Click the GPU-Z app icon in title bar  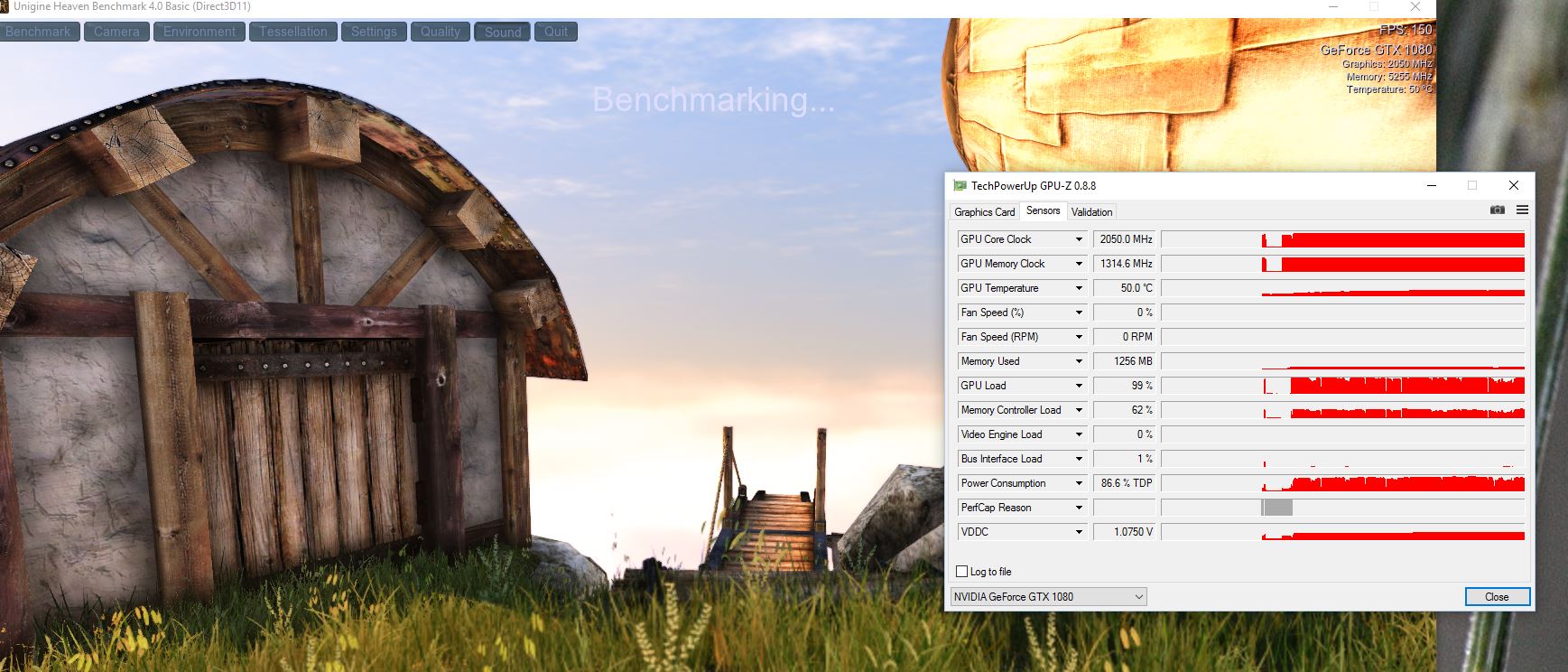coord(960,186)
